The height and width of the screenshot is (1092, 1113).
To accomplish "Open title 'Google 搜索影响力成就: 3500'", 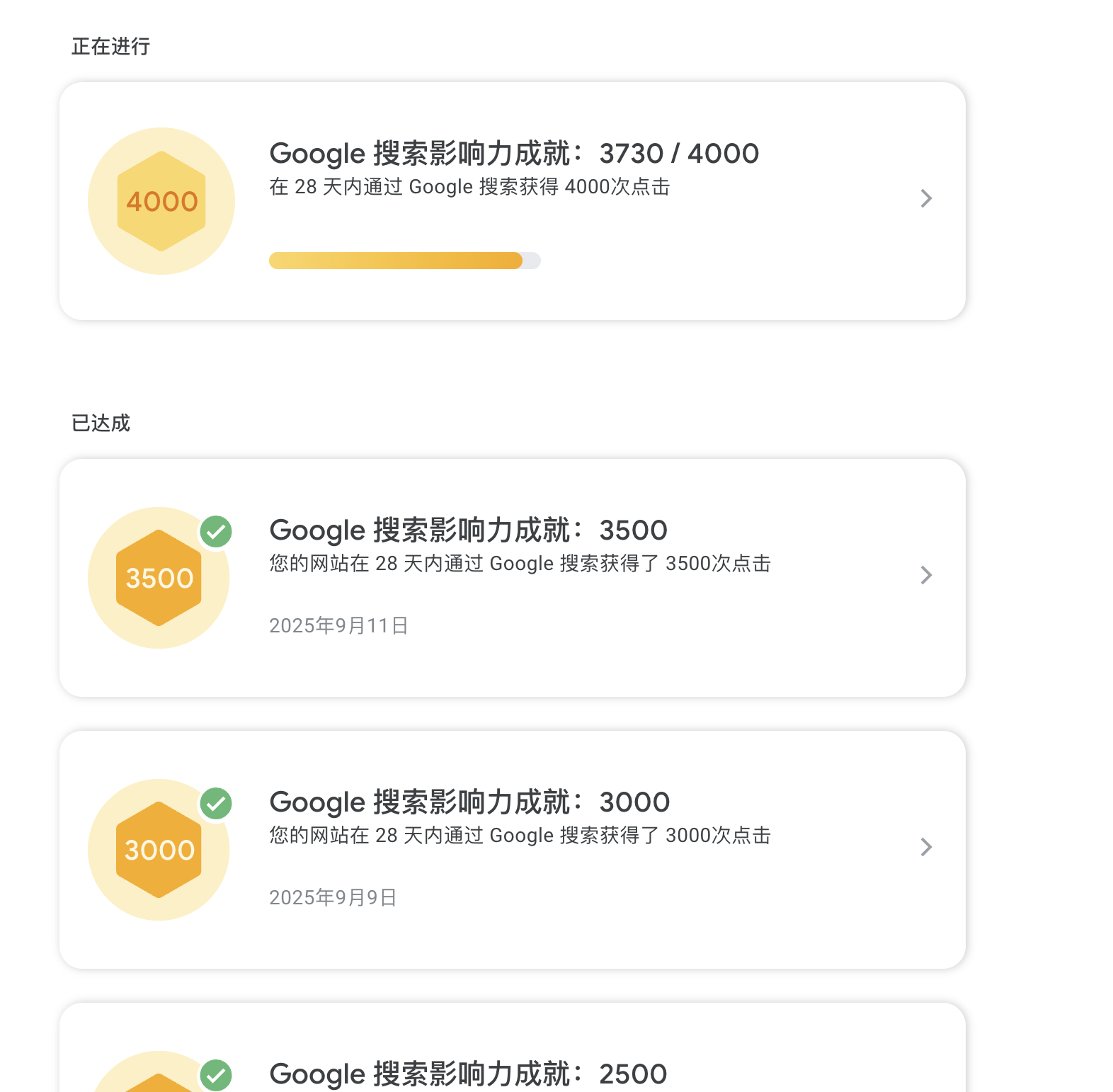I will [468, 530].
